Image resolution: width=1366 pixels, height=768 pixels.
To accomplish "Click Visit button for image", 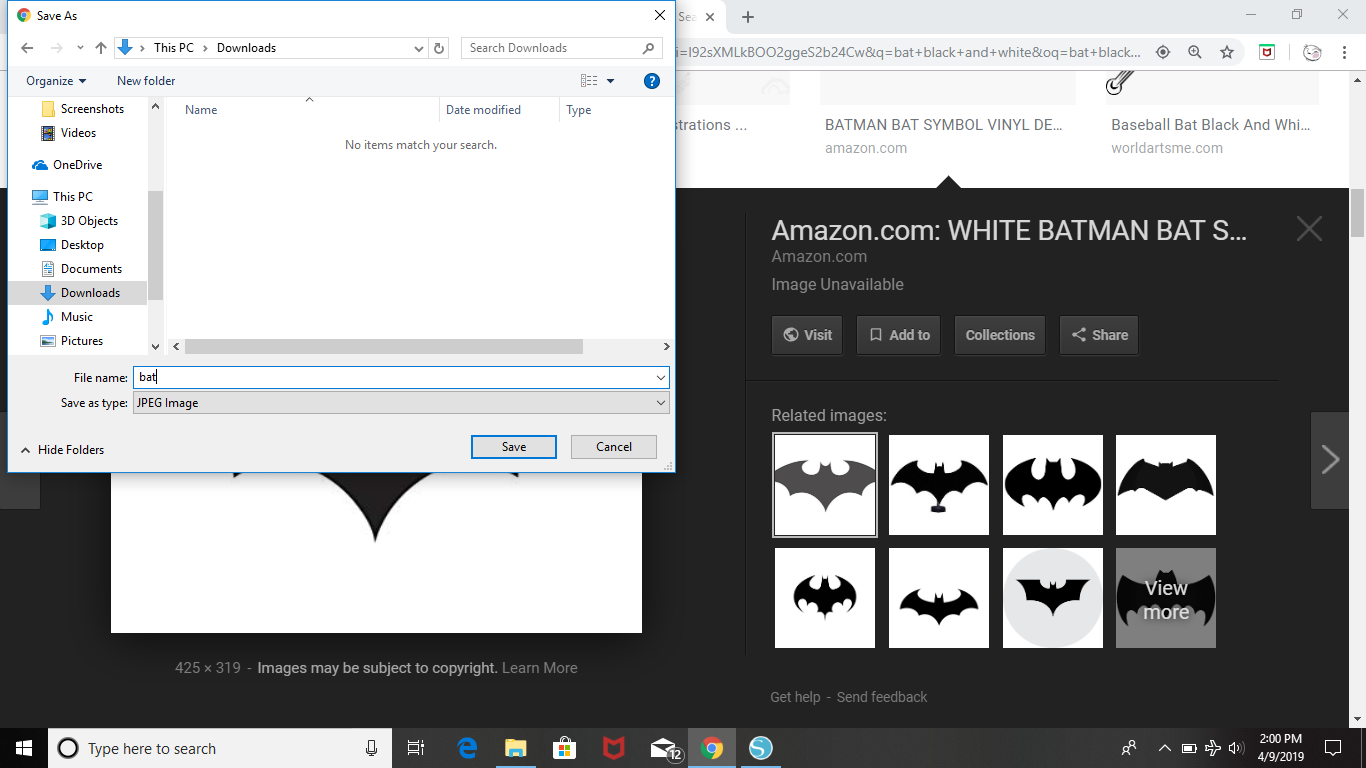I will [807, 335].
